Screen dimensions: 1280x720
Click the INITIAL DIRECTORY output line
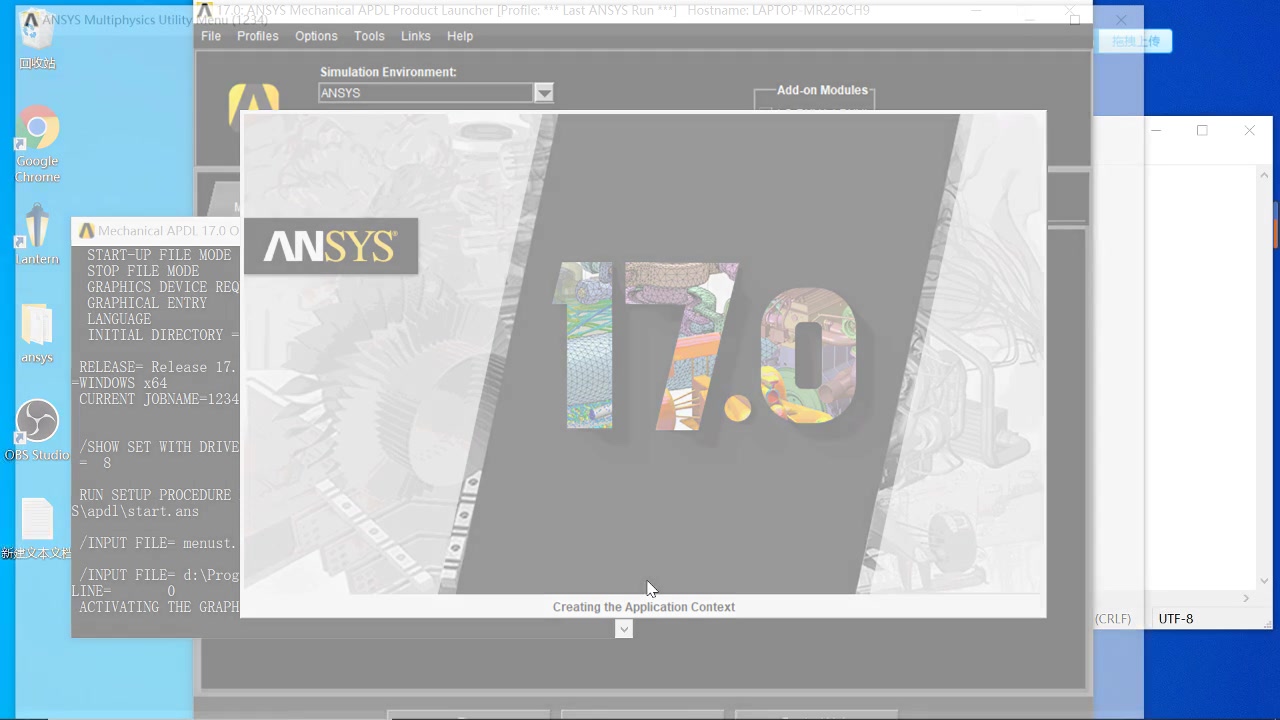(x=163, y=335)
